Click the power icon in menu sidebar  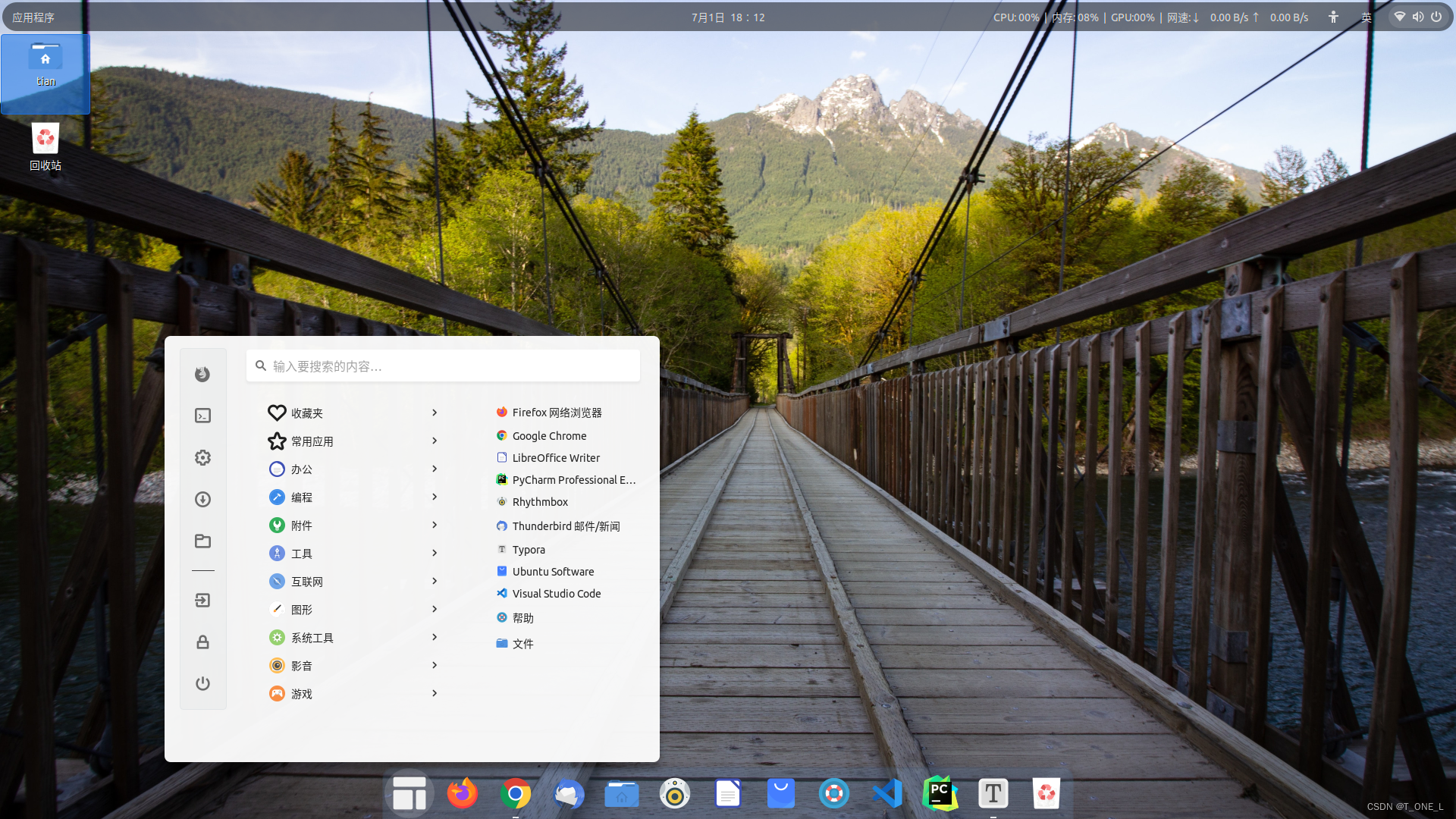click(202, 684)
